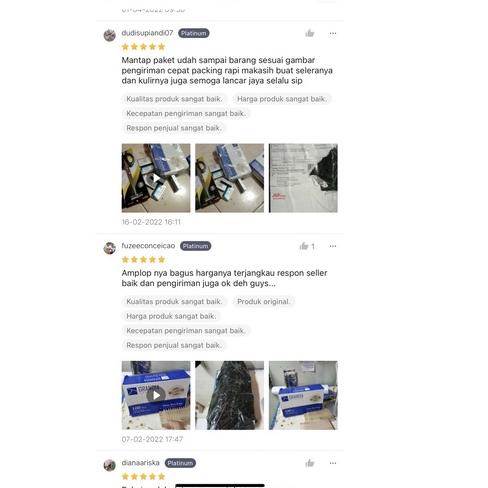Viewport: 488px width, 488px height.
Task: Click the username fuzeeconceicao
Action: pyautogui.click(x=148, y=246)
